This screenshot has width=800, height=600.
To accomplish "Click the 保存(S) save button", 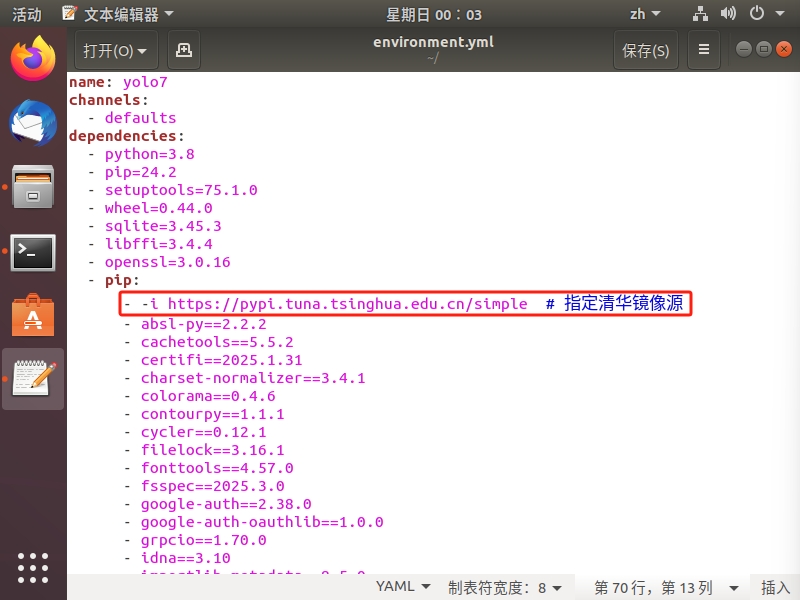I will 645,50.
